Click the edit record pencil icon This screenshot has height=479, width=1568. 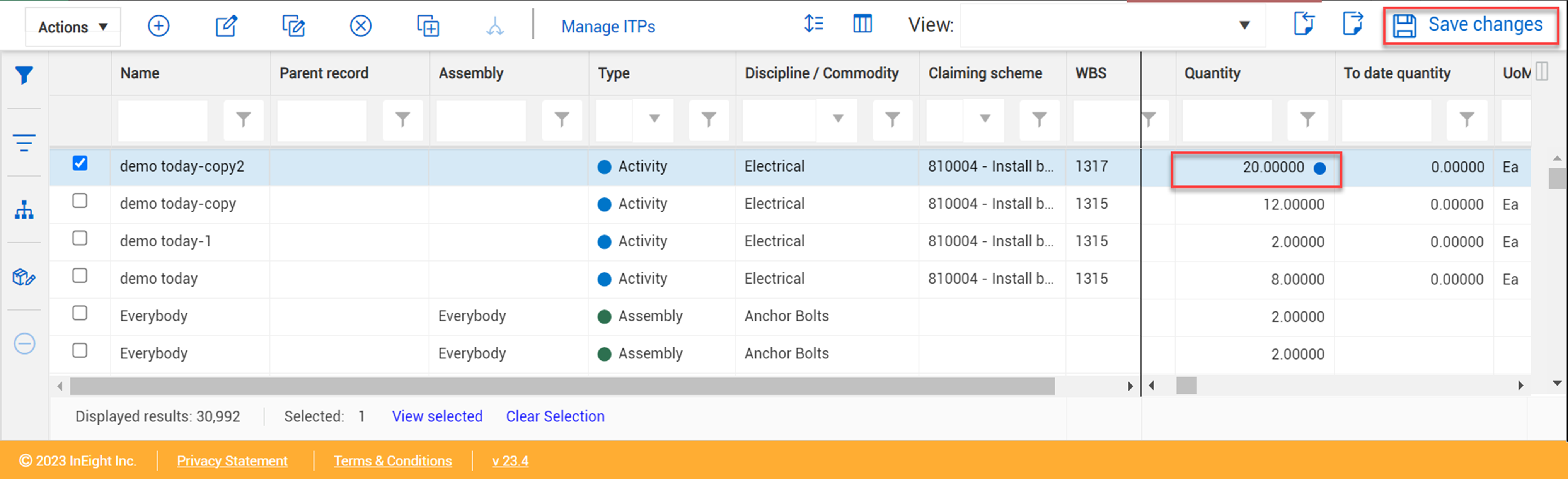pos(226,26)
